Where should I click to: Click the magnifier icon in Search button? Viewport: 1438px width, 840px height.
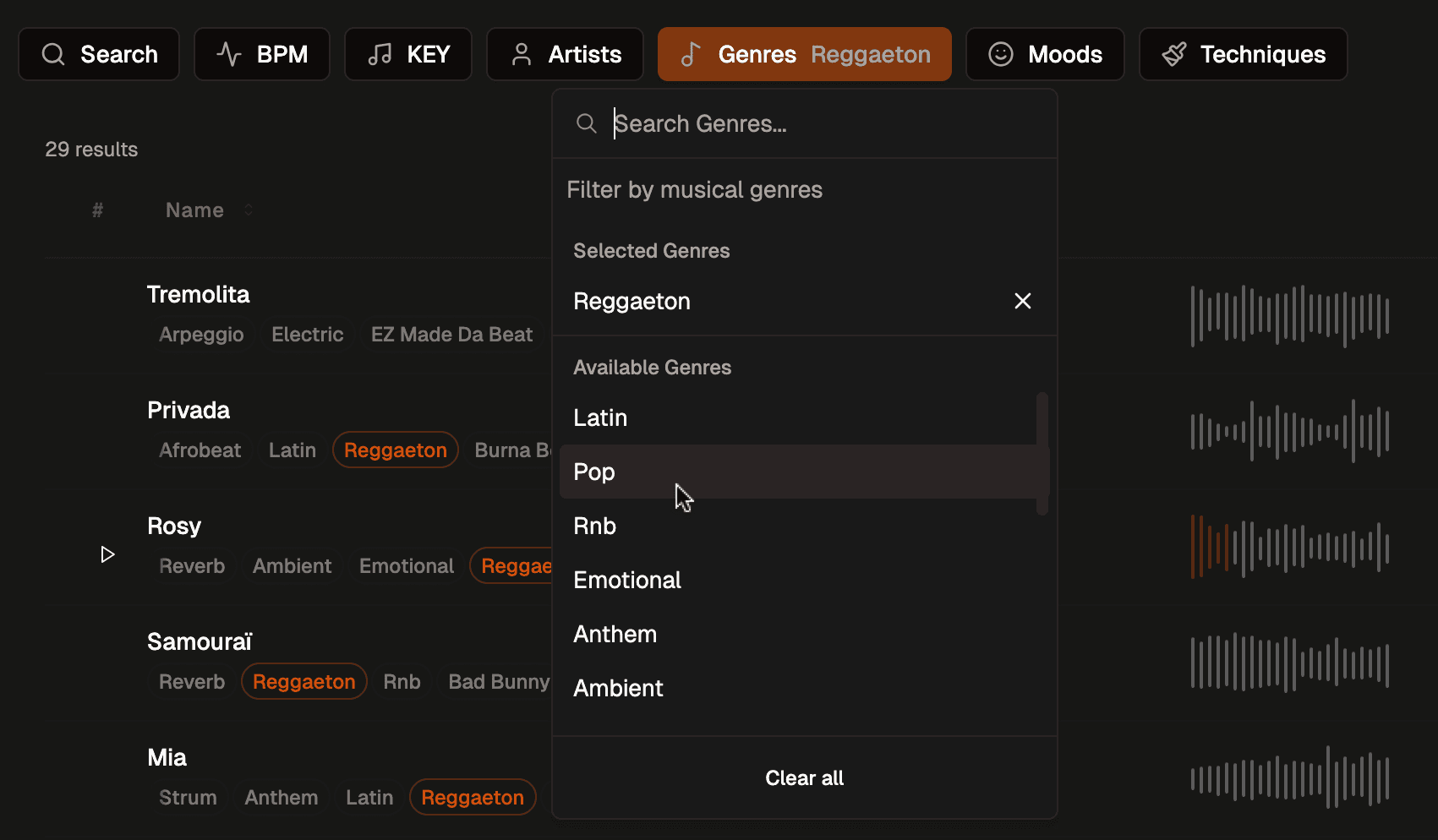click(53, 54)
